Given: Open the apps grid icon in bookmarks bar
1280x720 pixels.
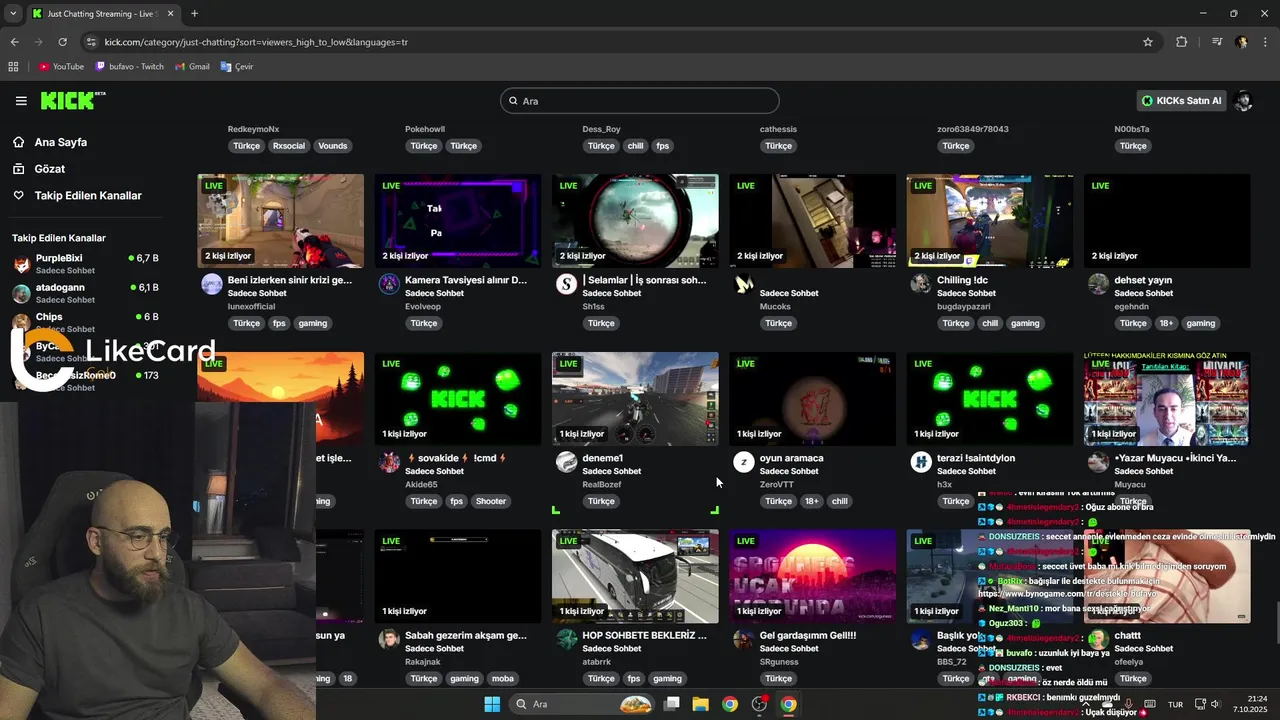Looking at the screenshot, I should (13, 67).
